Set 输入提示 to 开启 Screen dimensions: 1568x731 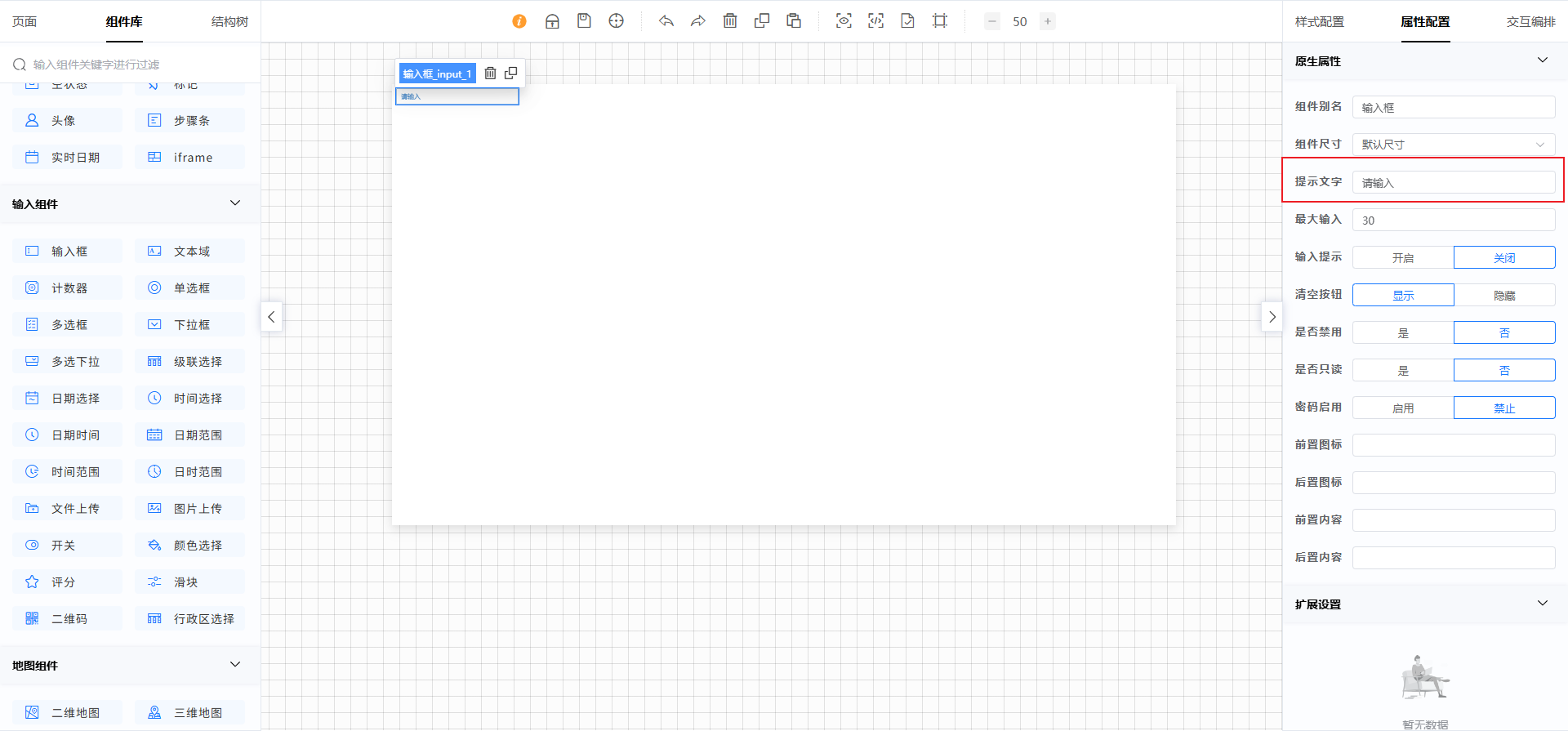click(1402, 258)
